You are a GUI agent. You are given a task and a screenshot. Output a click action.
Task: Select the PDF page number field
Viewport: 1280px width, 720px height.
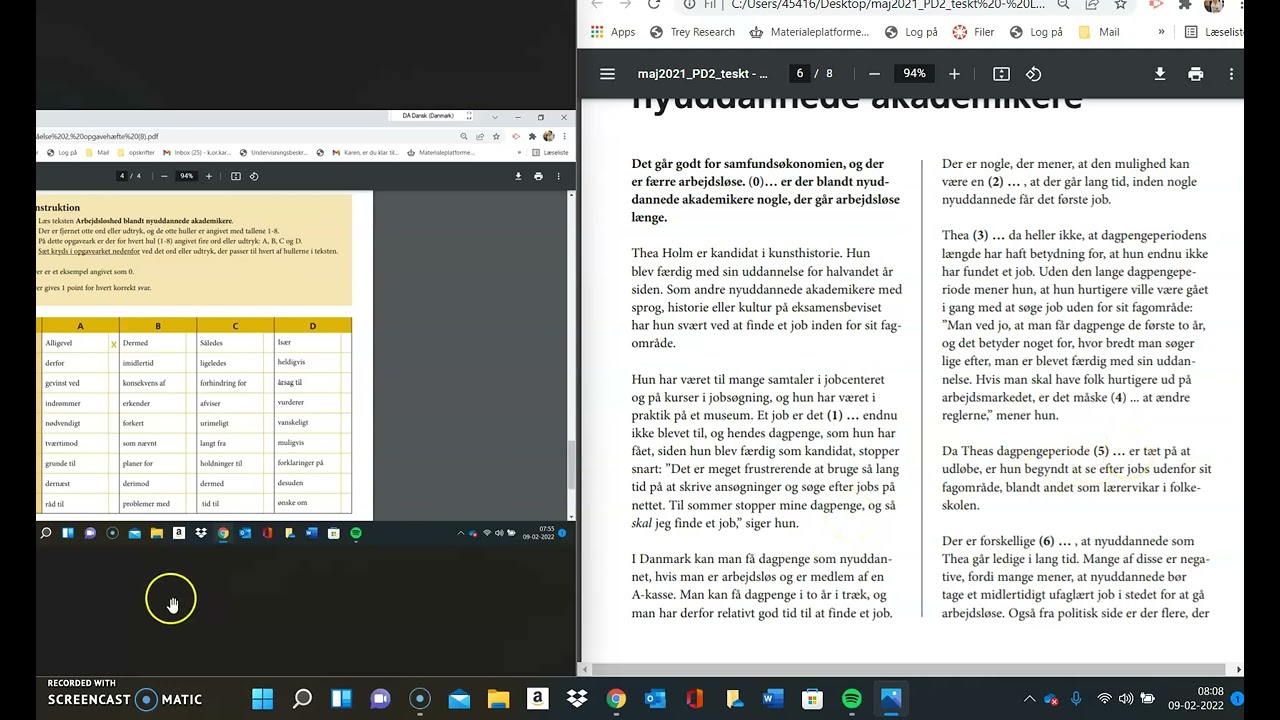pos(799,74)
